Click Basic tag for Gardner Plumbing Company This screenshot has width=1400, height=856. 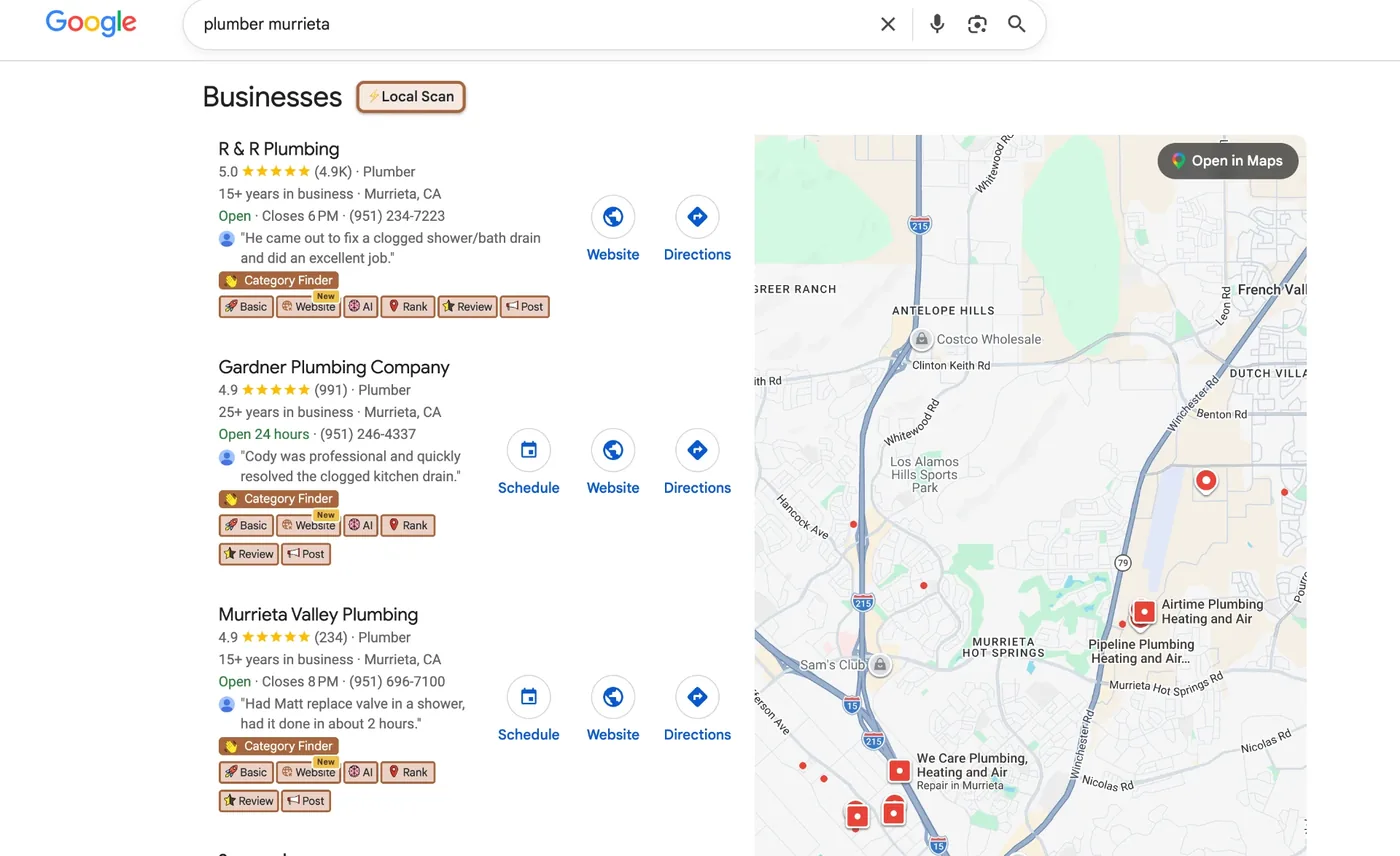[x=246, y=525]
